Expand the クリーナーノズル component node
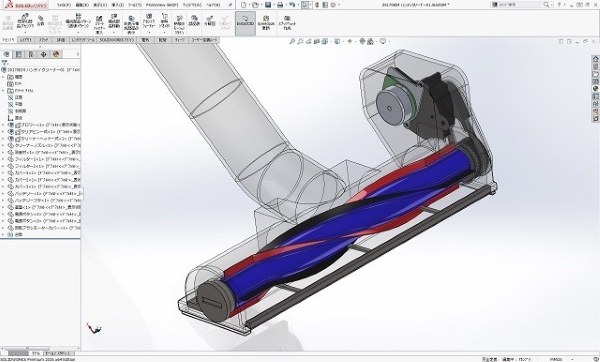Image resolution: width=600 pixels, height=362 pixels. pos(3,145)
